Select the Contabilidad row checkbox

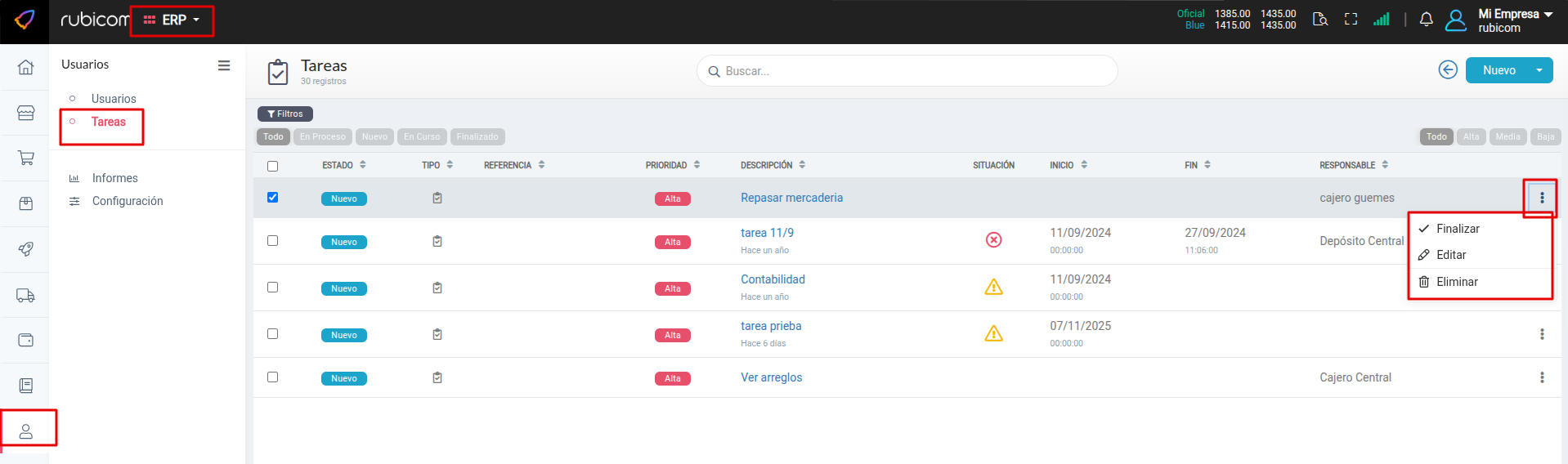(x=272, y=288)
